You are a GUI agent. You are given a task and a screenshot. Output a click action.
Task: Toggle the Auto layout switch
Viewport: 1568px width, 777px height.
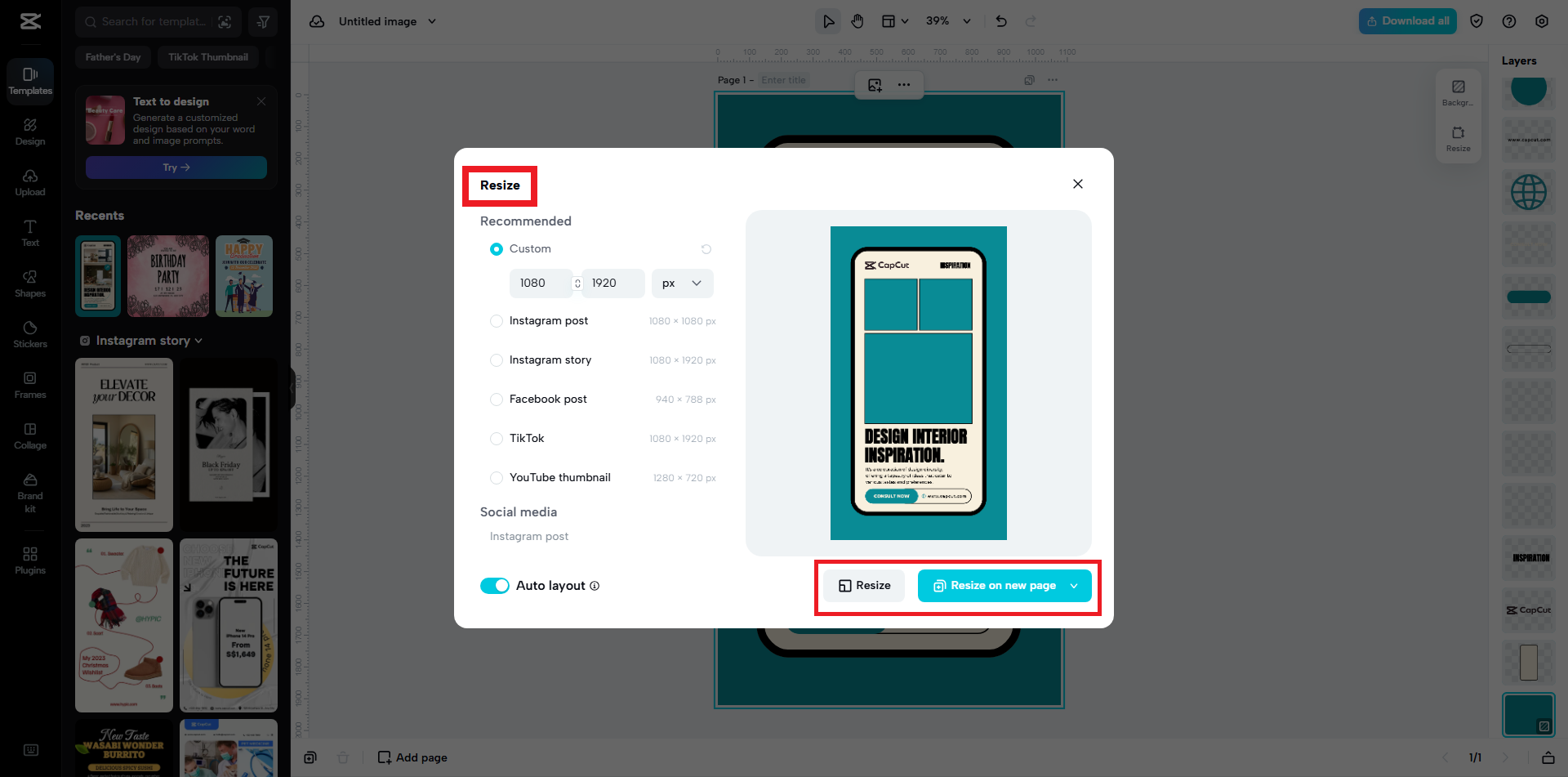point(495,586)
